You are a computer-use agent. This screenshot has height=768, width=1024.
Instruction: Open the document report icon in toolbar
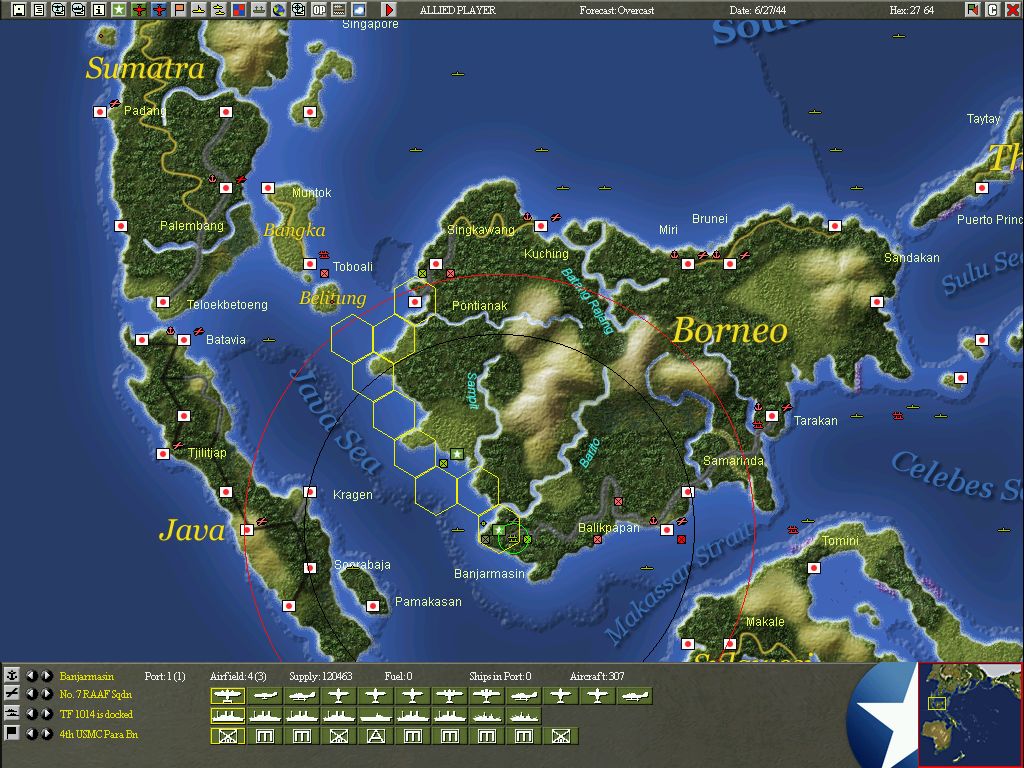coord(39,10)
